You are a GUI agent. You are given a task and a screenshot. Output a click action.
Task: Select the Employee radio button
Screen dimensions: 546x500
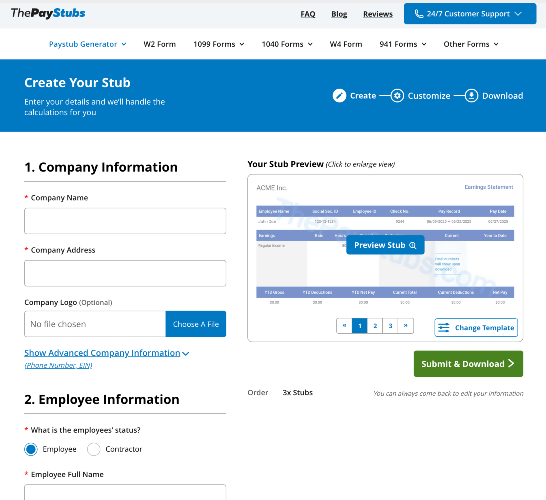31,449
